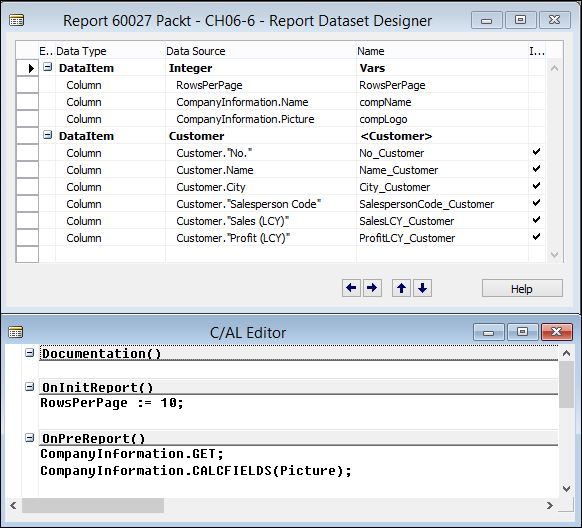The image size is (582, 528).
Task: Toggle Include Caption for No_Customer
Action: click(536, 152)
